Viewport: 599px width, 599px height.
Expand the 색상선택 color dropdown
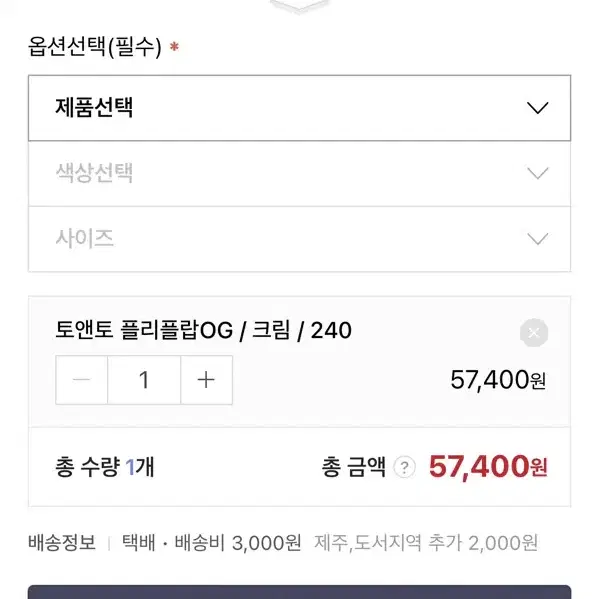pos(299,174)
